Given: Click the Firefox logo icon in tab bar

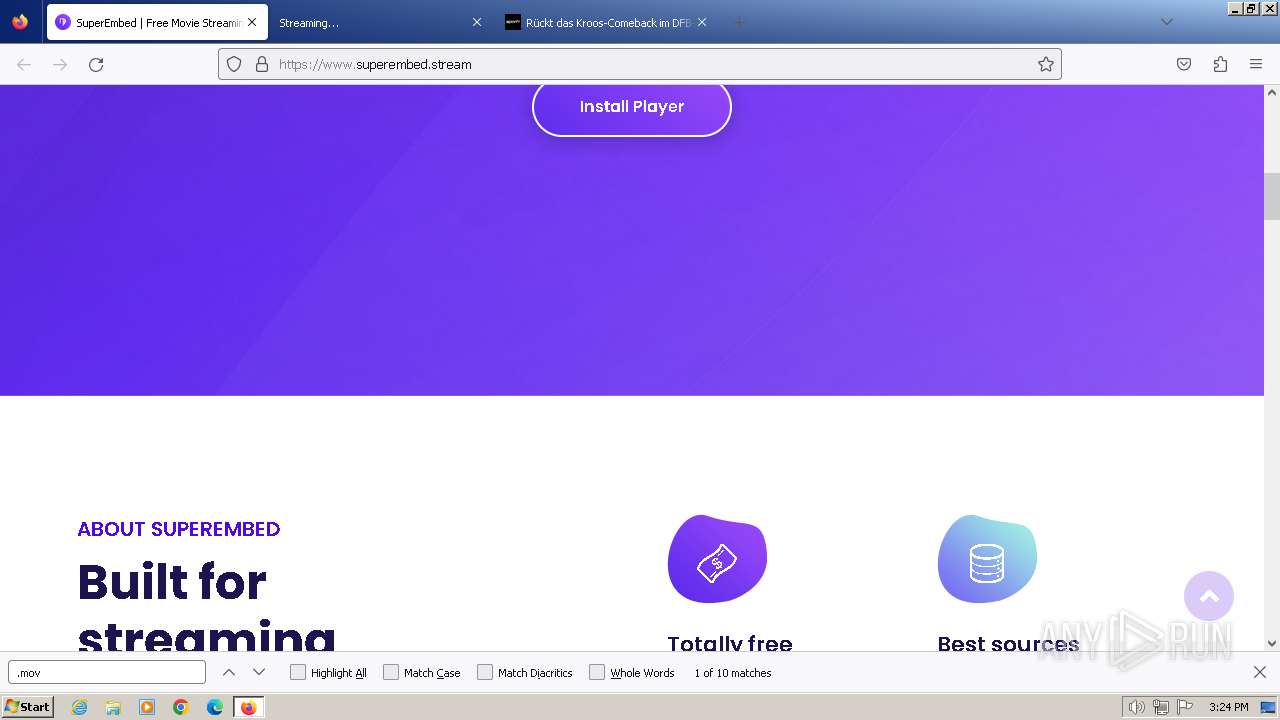Looking at the screenshot, I should tap(20, 22).
